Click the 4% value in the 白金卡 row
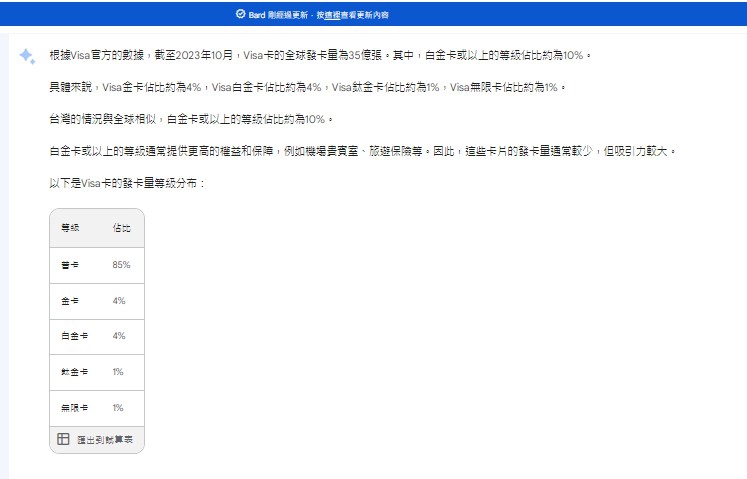Screen dimensions: 747x479 point(119,336)
